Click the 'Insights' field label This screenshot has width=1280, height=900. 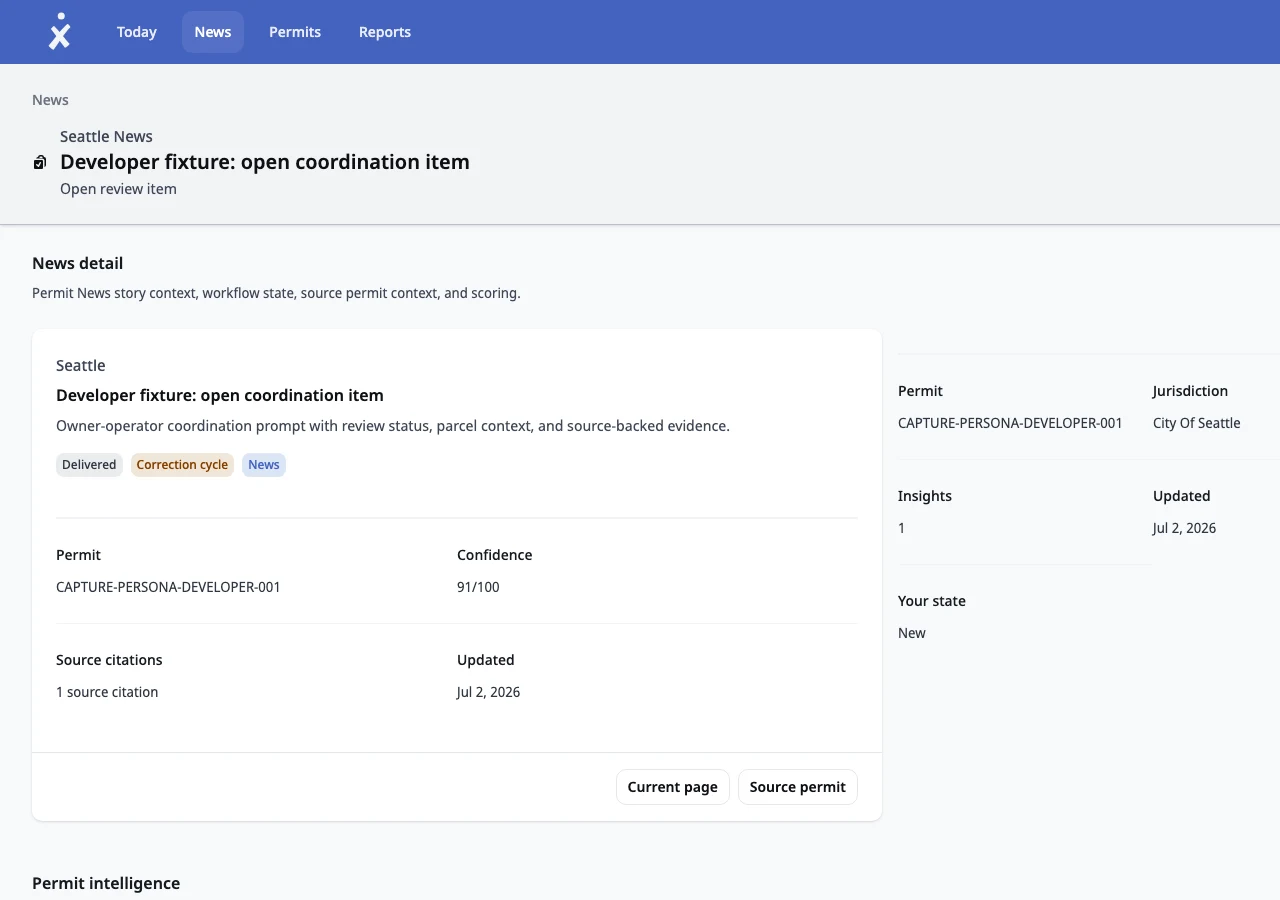click(x=925, y=496)
